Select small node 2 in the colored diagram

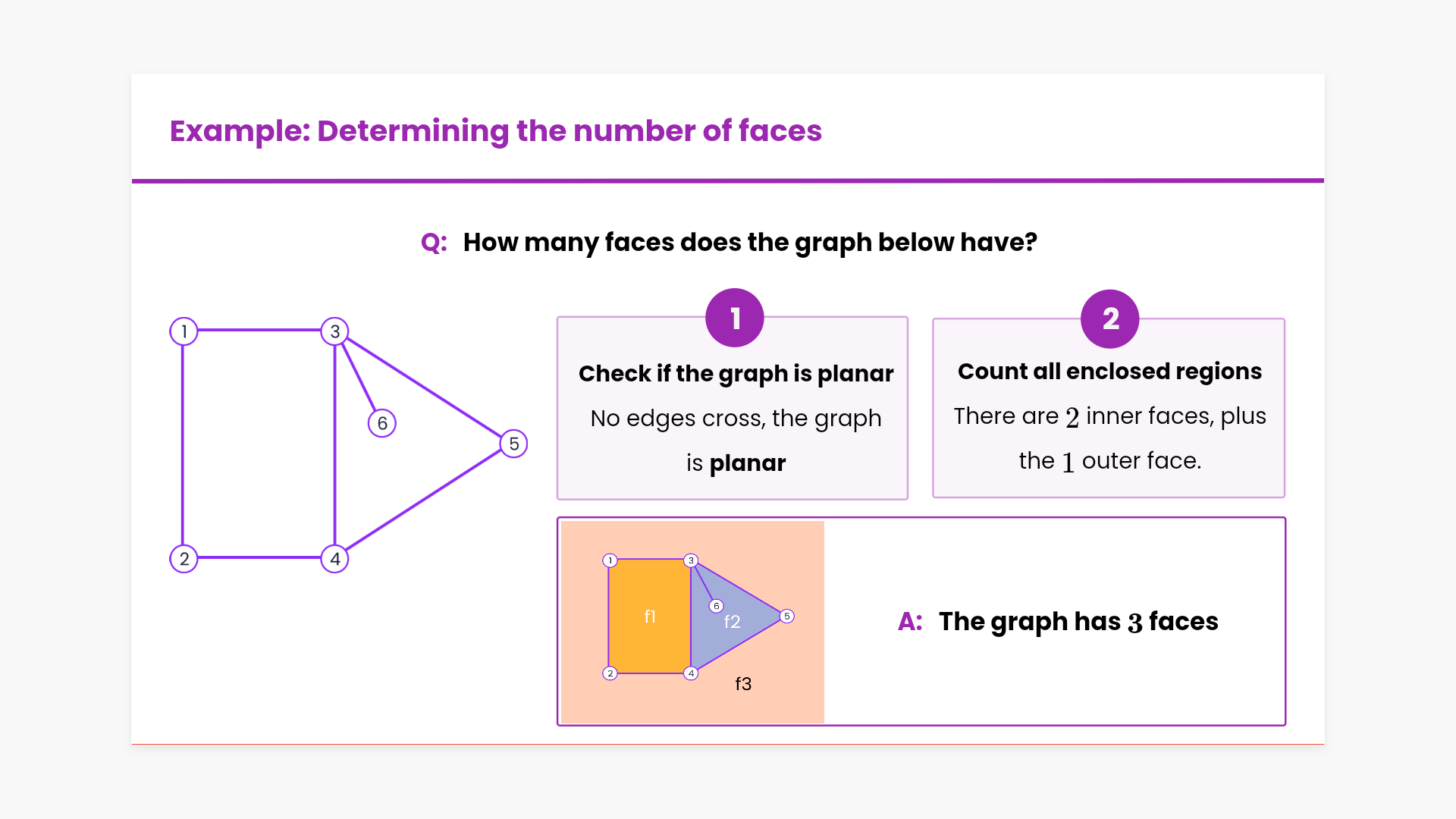pyautogui.click(x=610, y=673)
